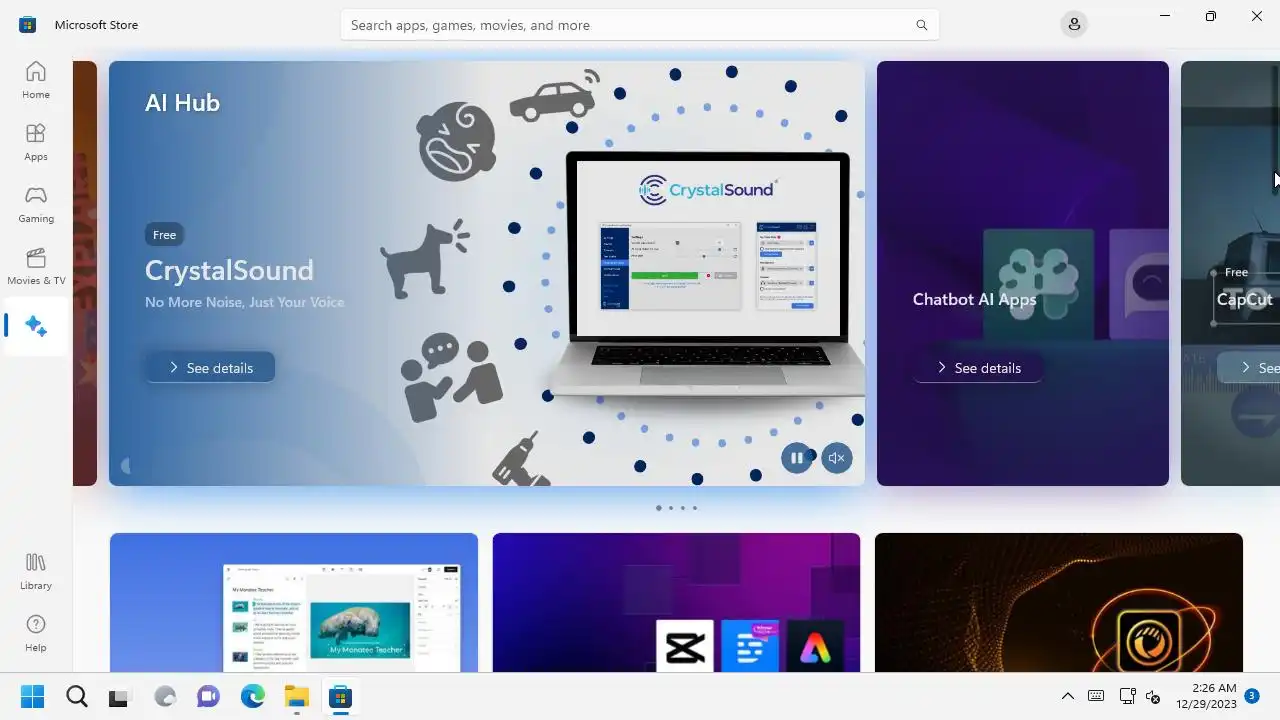The image size is (1280, 720).
Task: Open the My Manatee Teacher promo card
Action: pos(294,602)
